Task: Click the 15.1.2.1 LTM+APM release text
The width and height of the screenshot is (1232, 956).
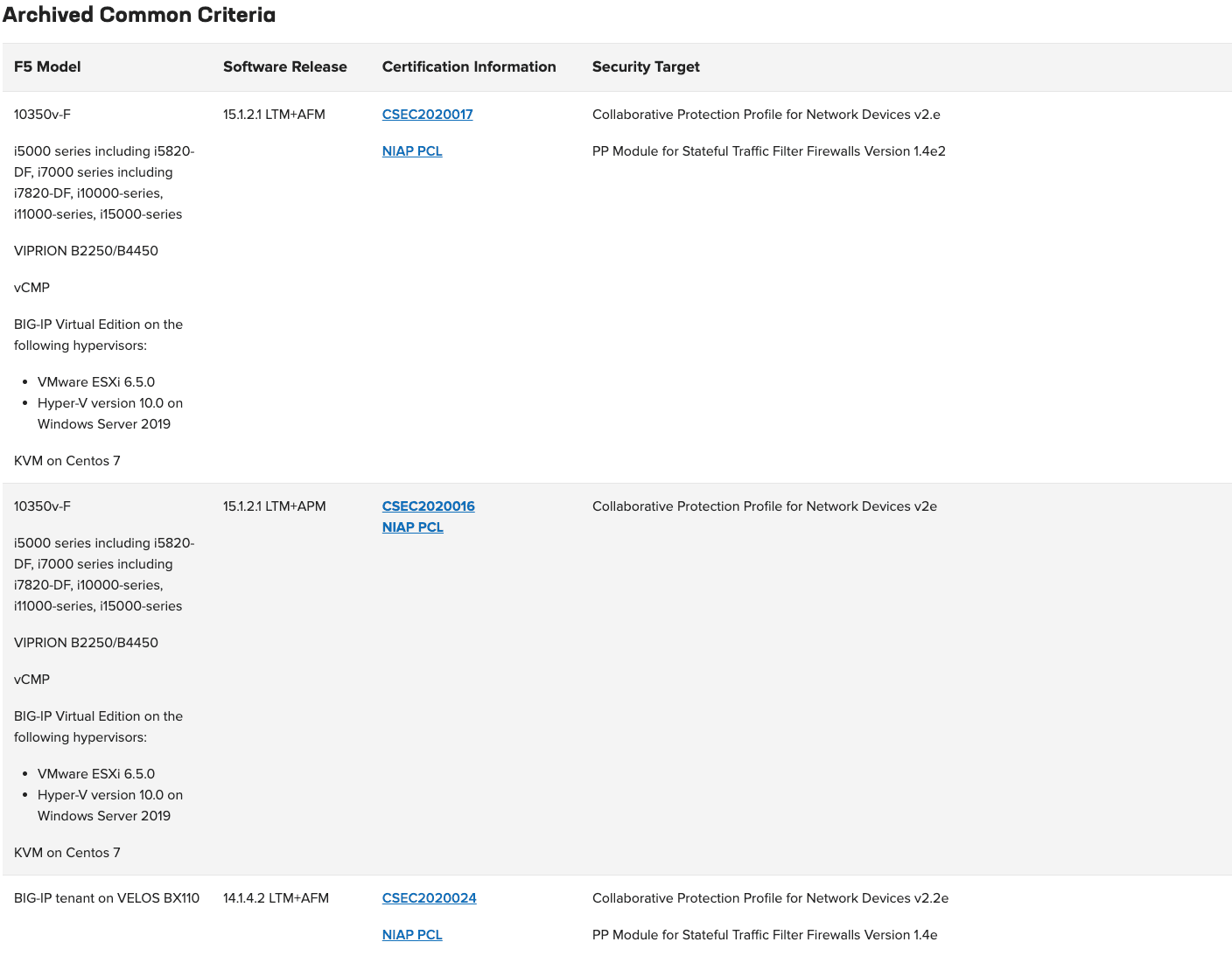Action: click(x=274, y=506)
